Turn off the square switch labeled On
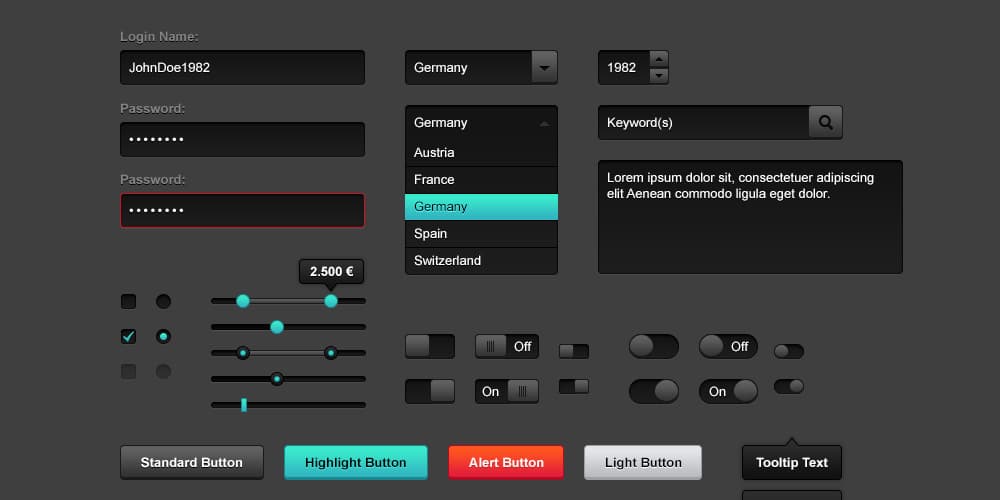 point(507,392)
